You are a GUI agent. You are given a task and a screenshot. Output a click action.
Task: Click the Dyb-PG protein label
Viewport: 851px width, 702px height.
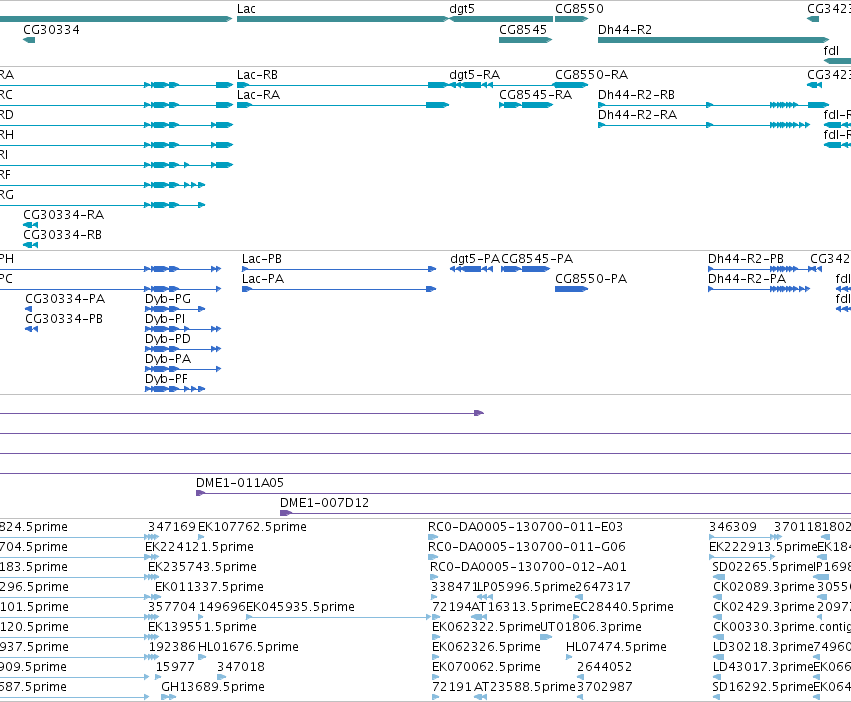pos(168,299)
